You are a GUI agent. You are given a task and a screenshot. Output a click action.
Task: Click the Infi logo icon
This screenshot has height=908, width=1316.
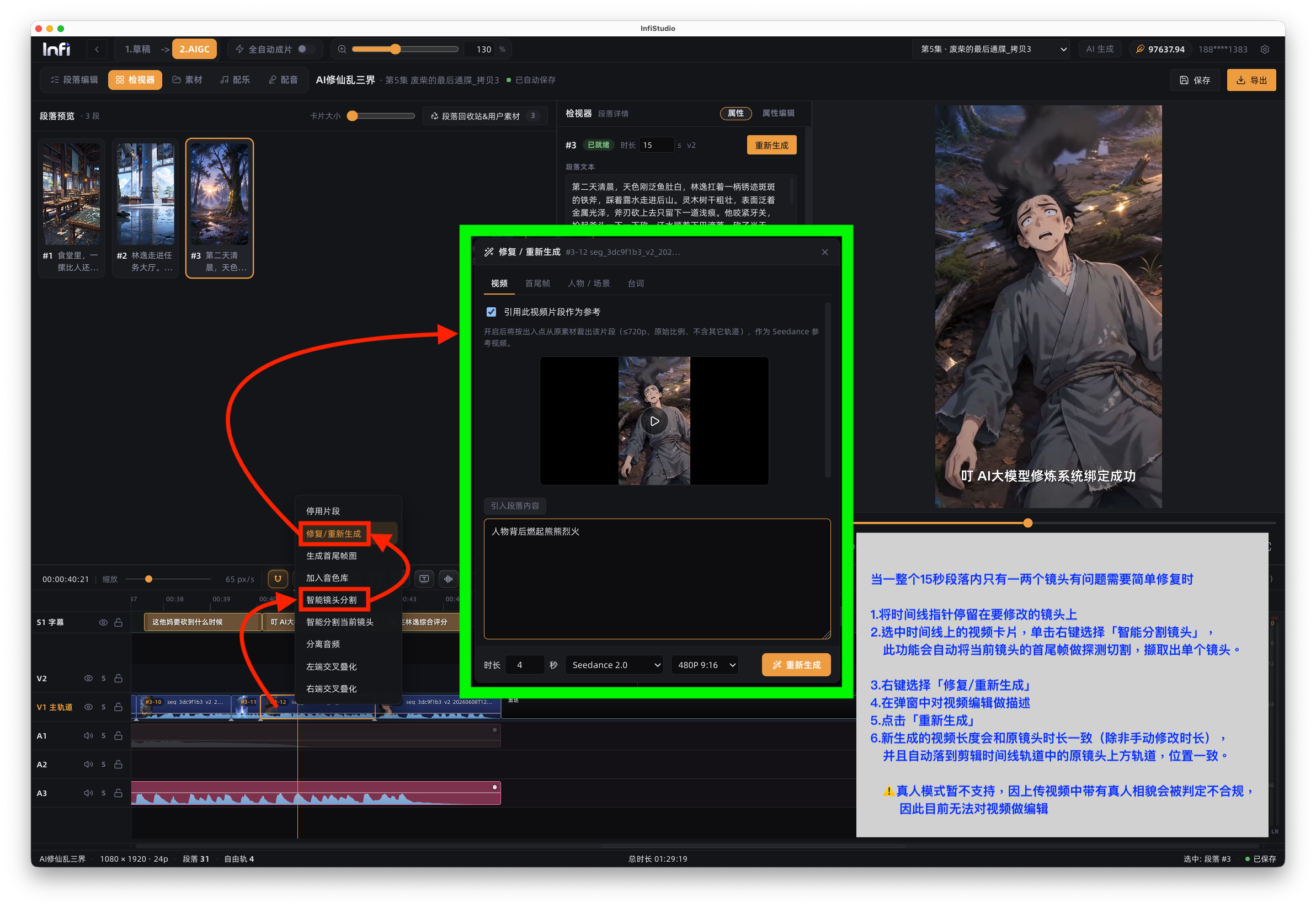pos(56,50)
